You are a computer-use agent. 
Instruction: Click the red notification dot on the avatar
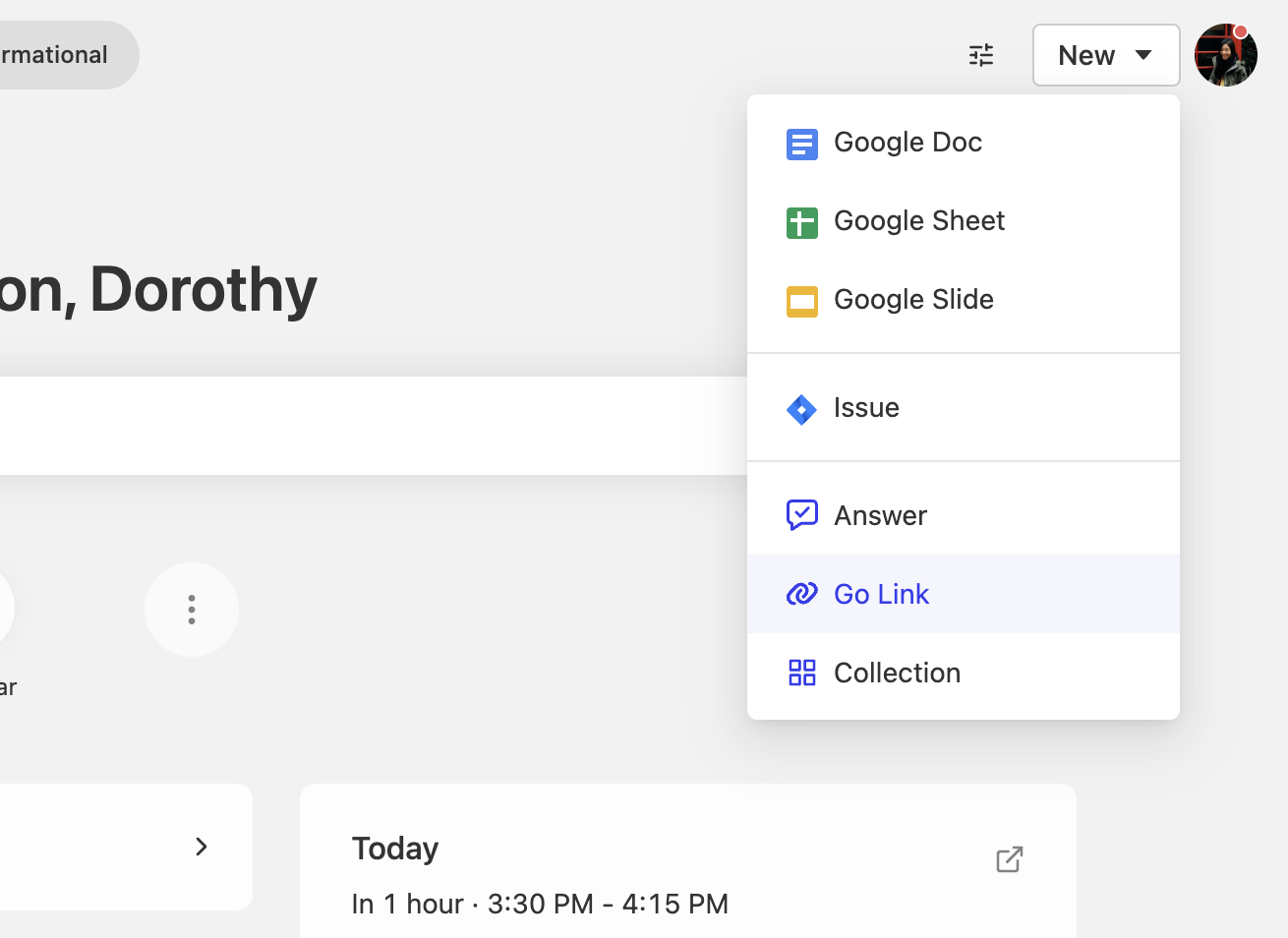pos(1241,32)
